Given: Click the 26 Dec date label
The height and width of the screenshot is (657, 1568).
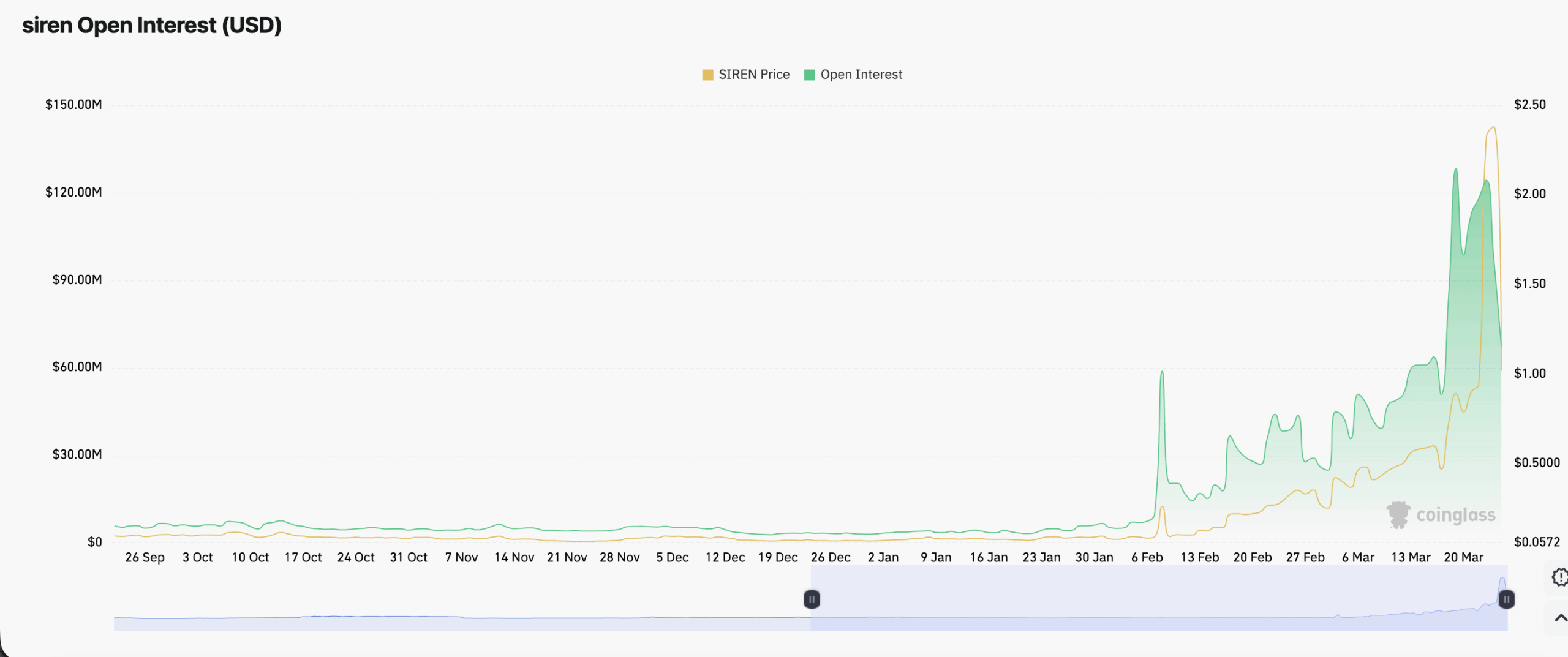Looking at the screenshot, I should 831,558.
